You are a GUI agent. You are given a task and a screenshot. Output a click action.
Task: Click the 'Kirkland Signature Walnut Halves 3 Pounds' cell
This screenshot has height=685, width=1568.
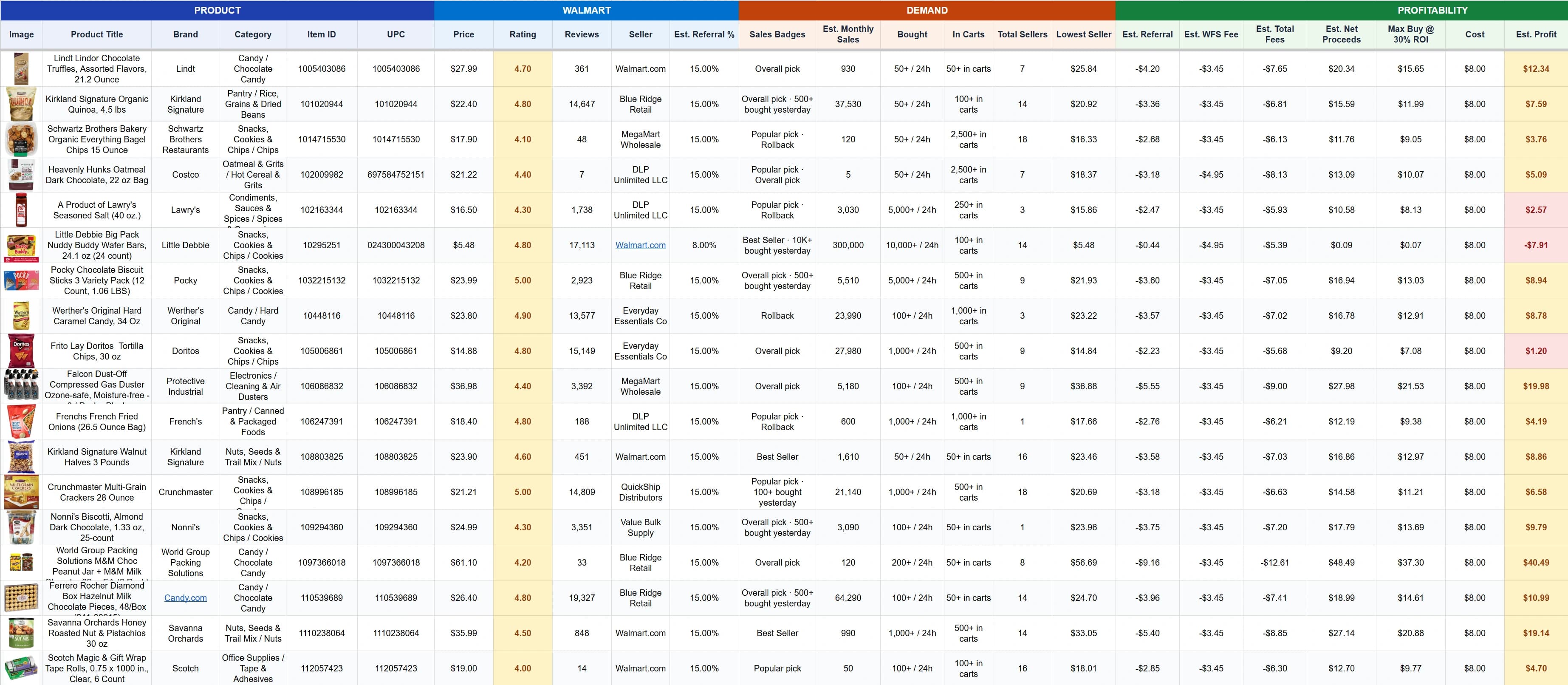pyautogui.click(x=97, y=457)
